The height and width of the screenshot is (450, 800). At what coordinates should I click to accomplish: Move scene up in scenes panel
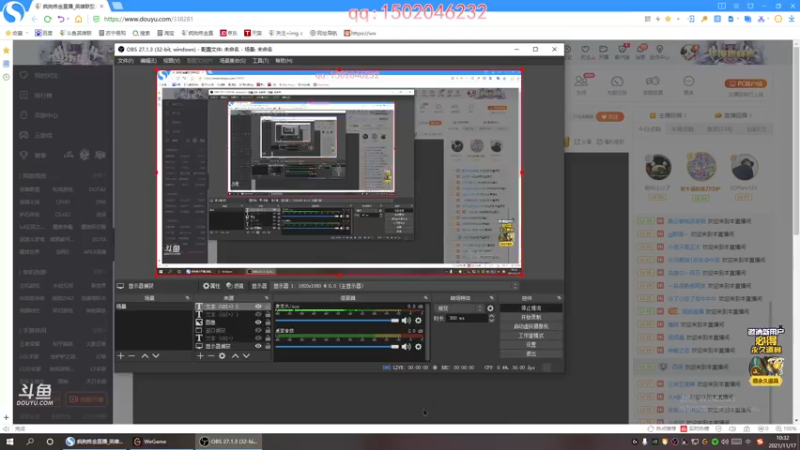[x=145, y=356]
